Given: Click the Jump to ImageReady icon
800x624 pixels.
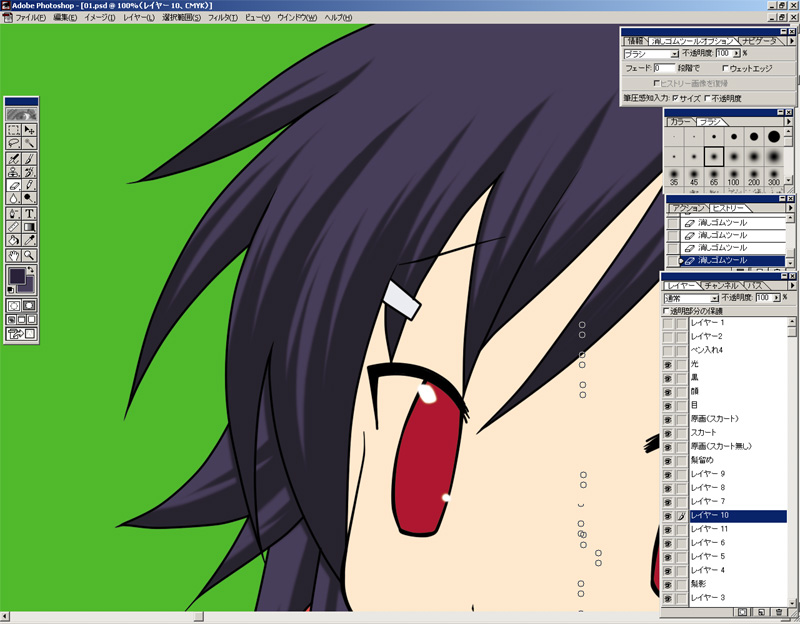Looking at the screenshot, I should point(21,334).
